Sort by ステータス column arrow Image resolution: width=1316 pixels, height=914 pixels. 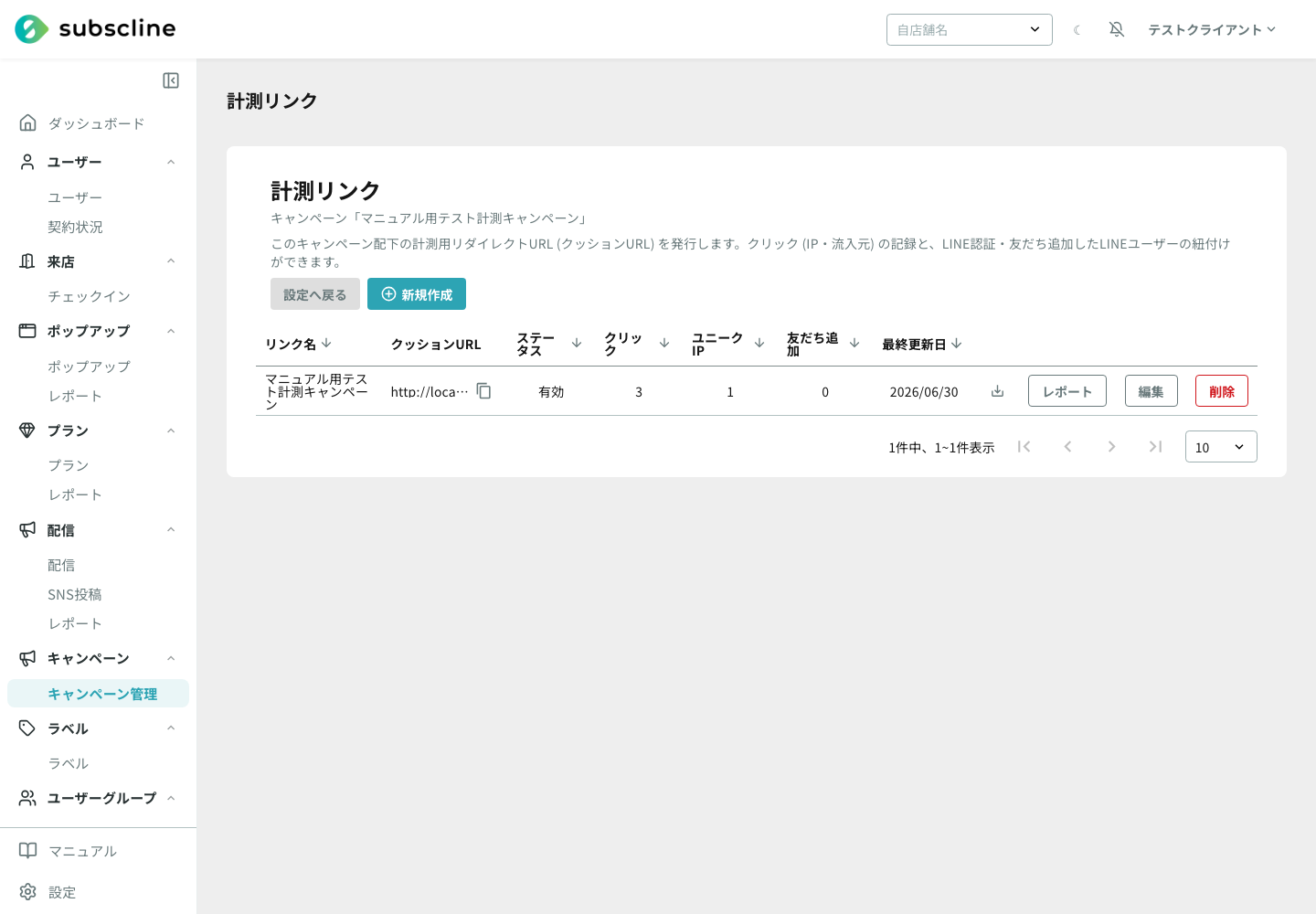click(577, 343)
